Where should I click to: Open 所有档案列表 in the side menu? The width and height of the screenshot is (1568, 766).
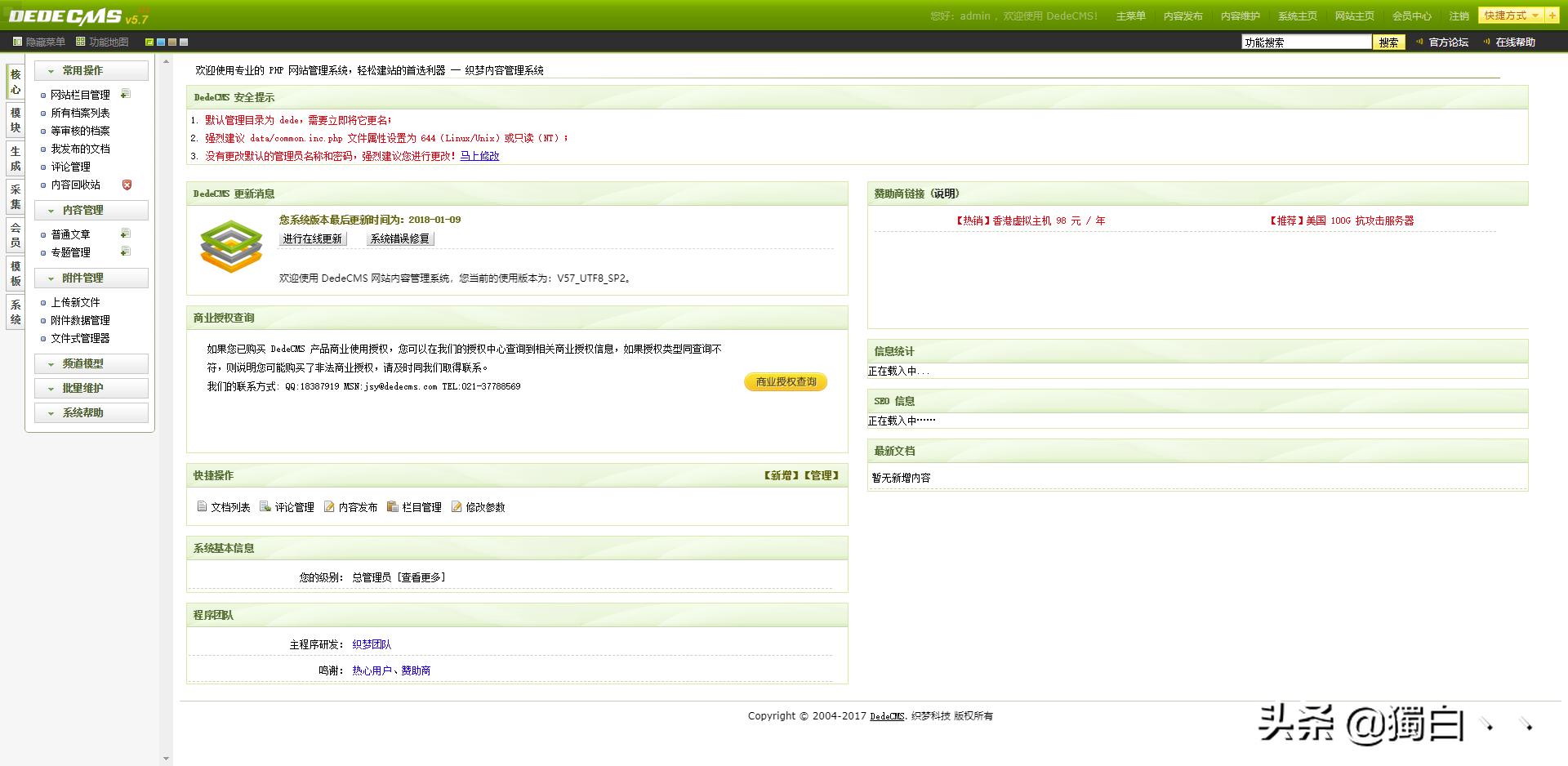click(80, 113)
